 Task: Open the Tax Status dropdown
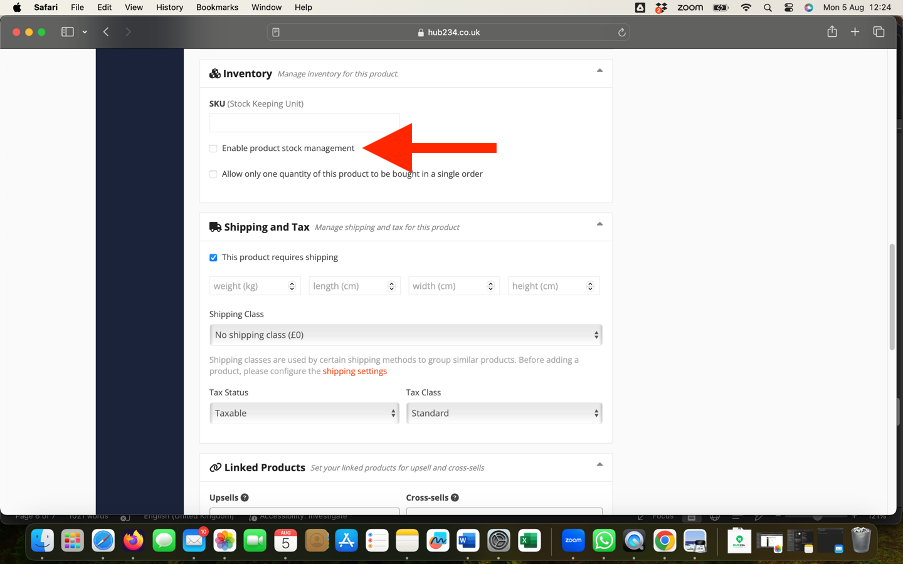[x=304, y=413]
